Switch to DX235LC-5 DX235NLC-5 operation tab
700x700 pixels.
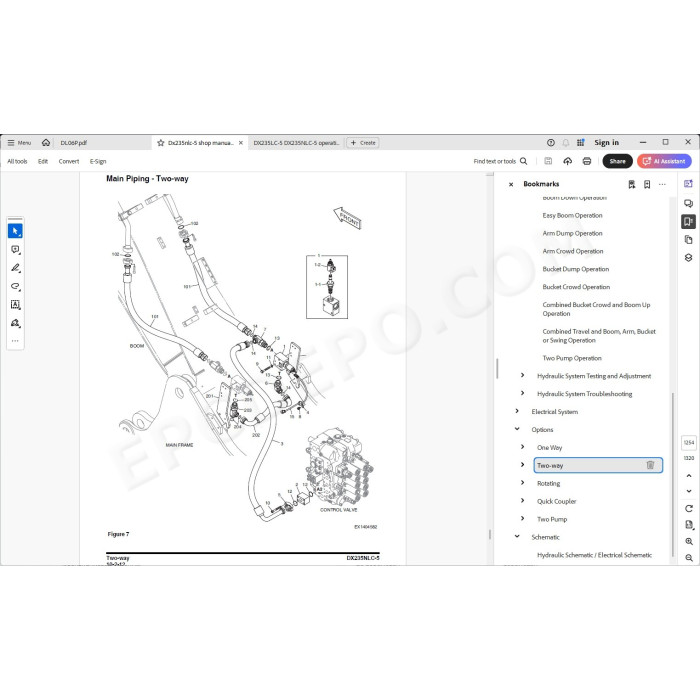pyautogui.click(x=296, y=143)
